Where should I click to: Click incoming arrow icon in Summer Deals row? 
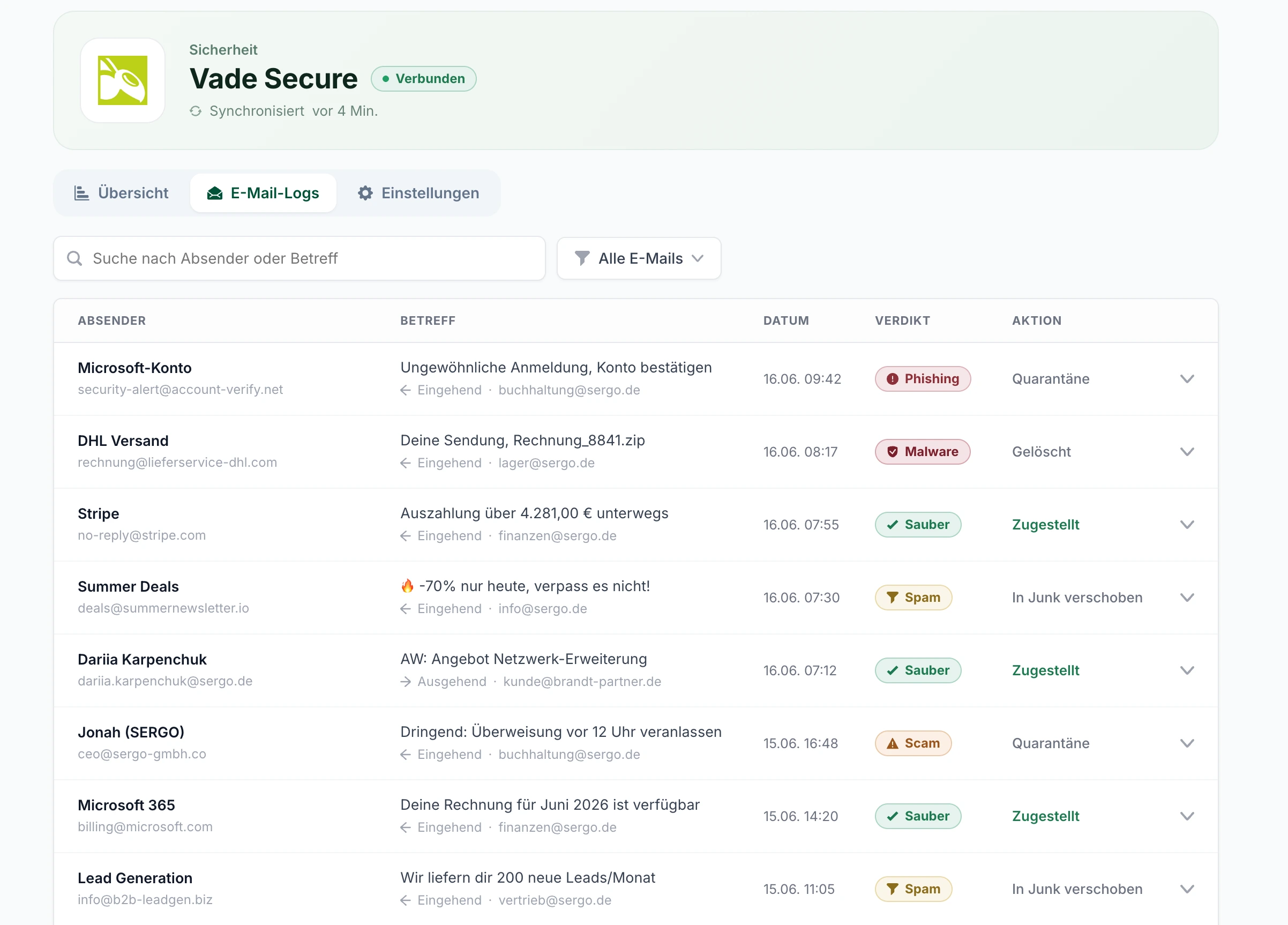tap(406, 609)
